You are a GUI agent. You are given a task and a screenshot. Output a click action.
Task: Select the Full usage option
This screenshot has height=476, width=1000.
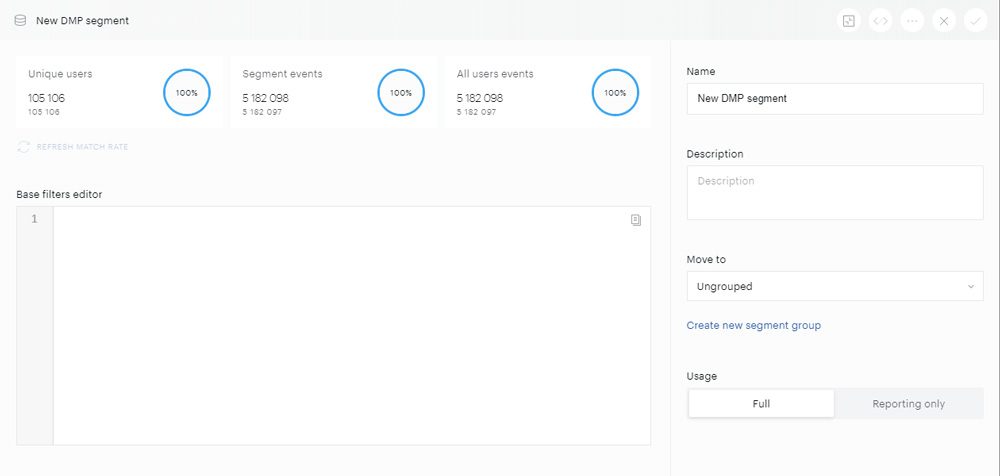click(x=761, y=403)
